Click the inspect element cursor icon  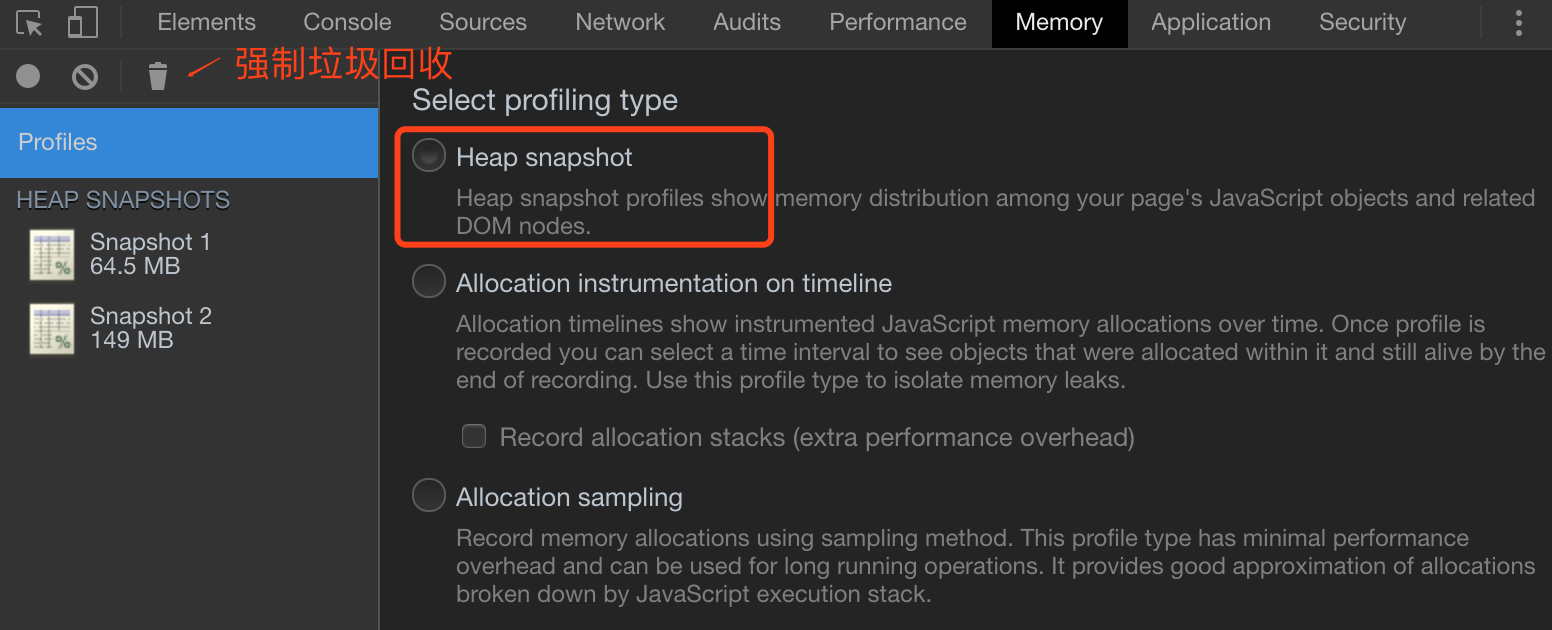(x=30, y=23)
